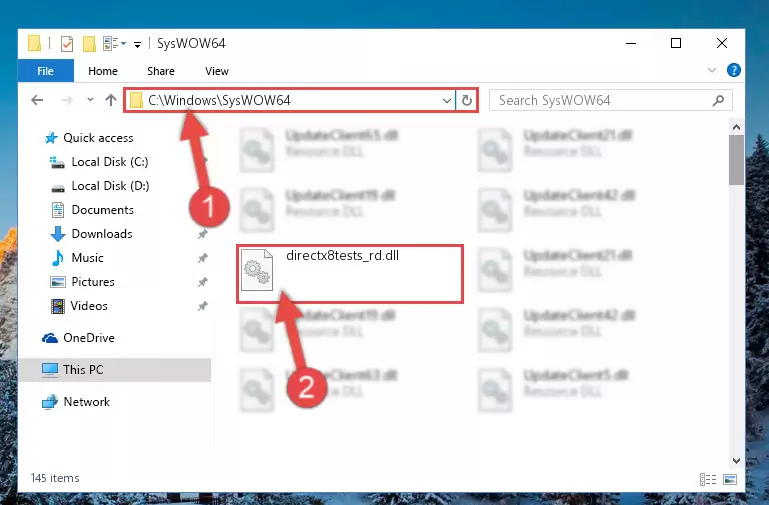Click the Properties icon in the title bar
The image size is (769, 505).
click(67, 44)
